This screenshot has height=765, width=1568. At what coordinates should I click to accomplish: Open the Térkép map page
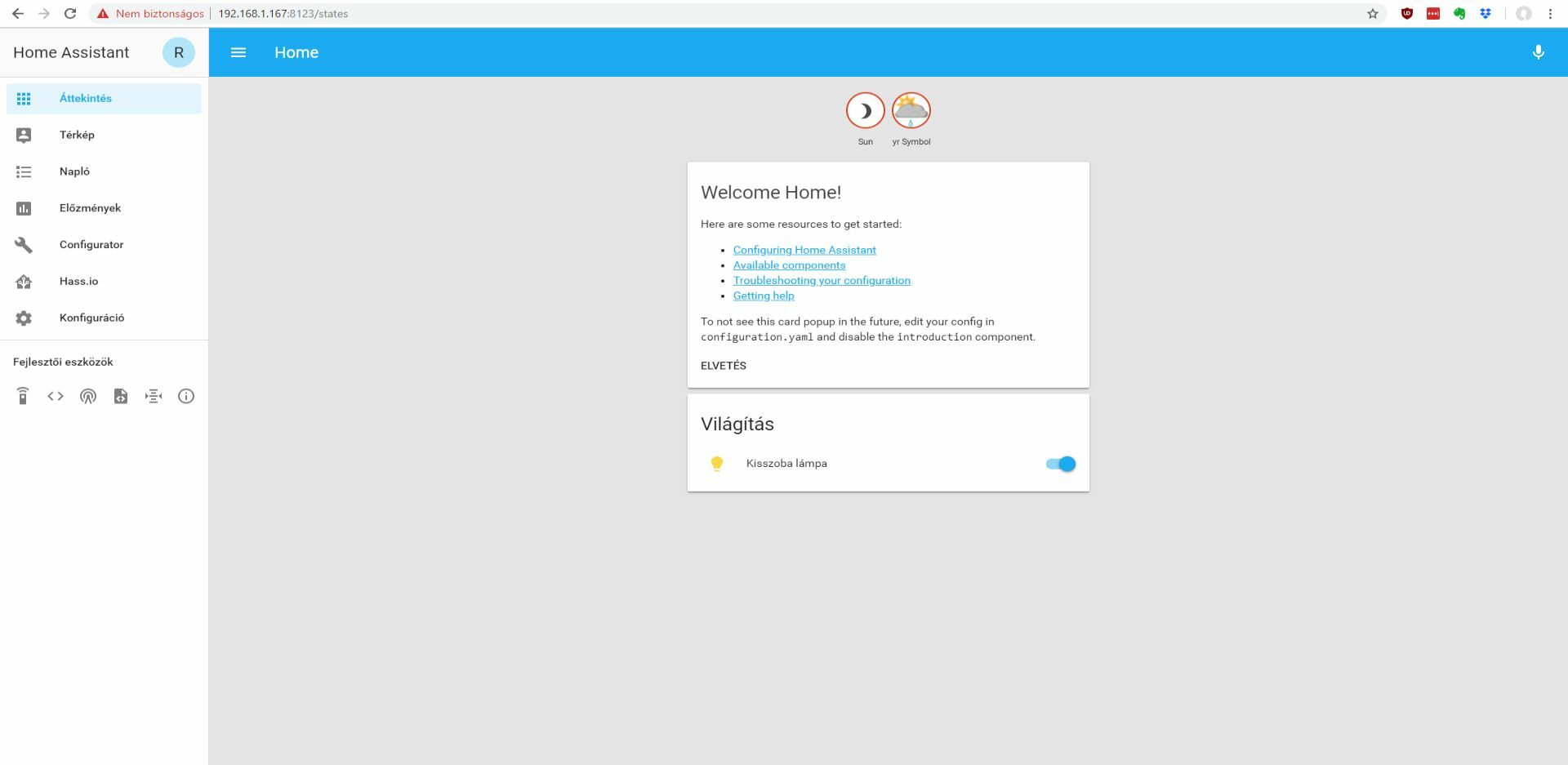click(104, 135)
